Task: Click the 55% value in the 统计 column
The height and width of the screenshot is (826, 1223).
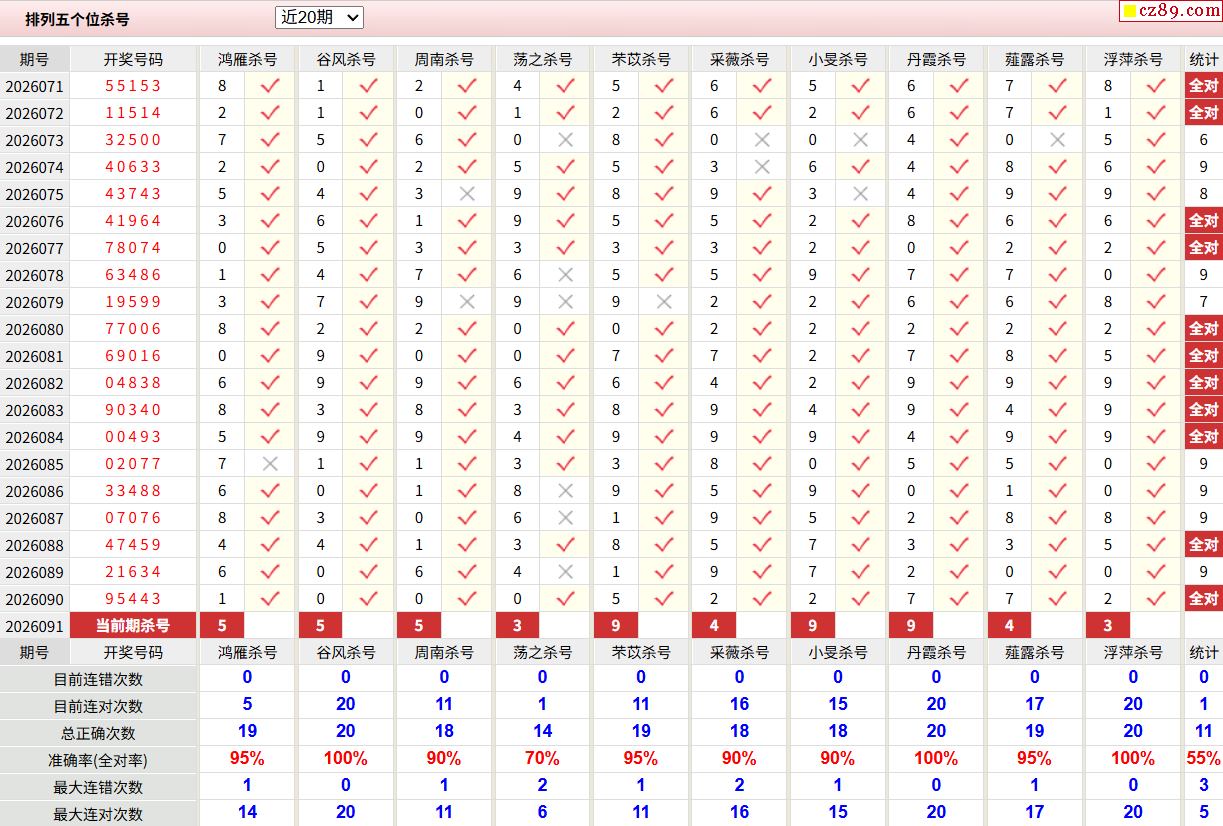Action: (1204, 759)
